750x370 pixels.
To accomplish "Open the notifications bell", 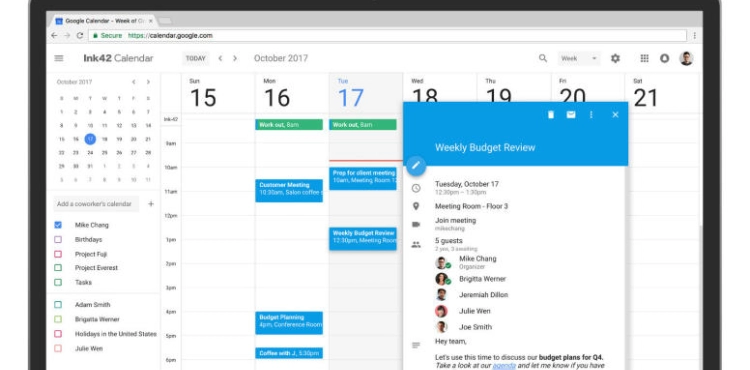I will 664,58.
